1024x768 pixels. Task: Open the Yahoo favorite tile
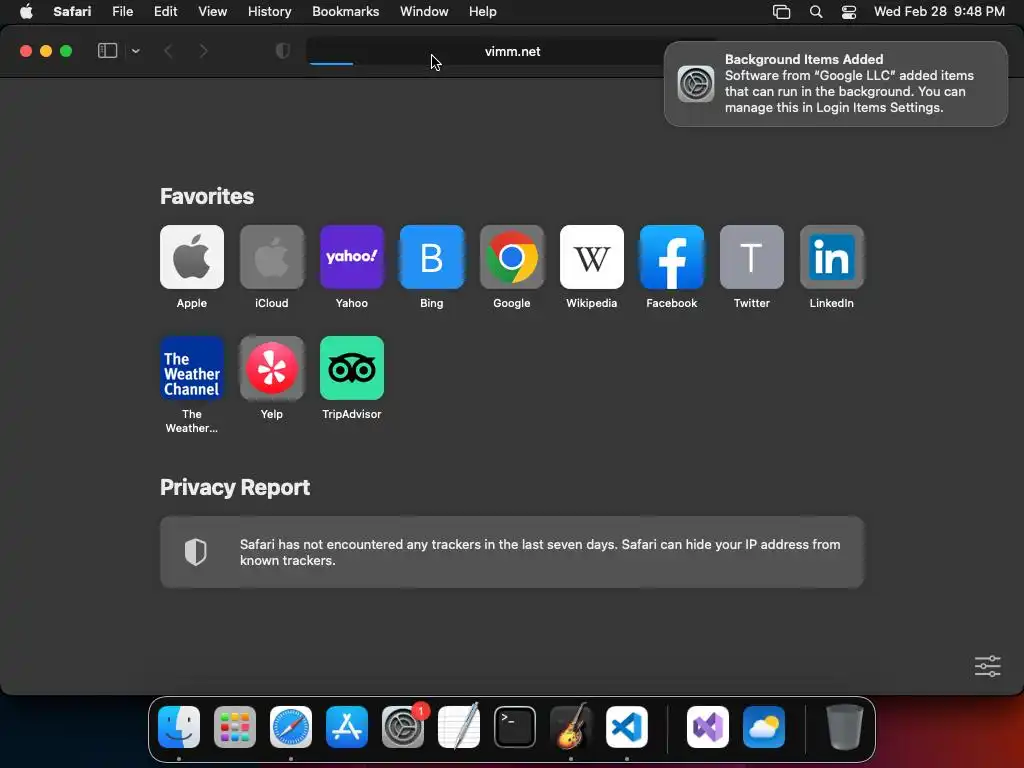tap(351, 257)
